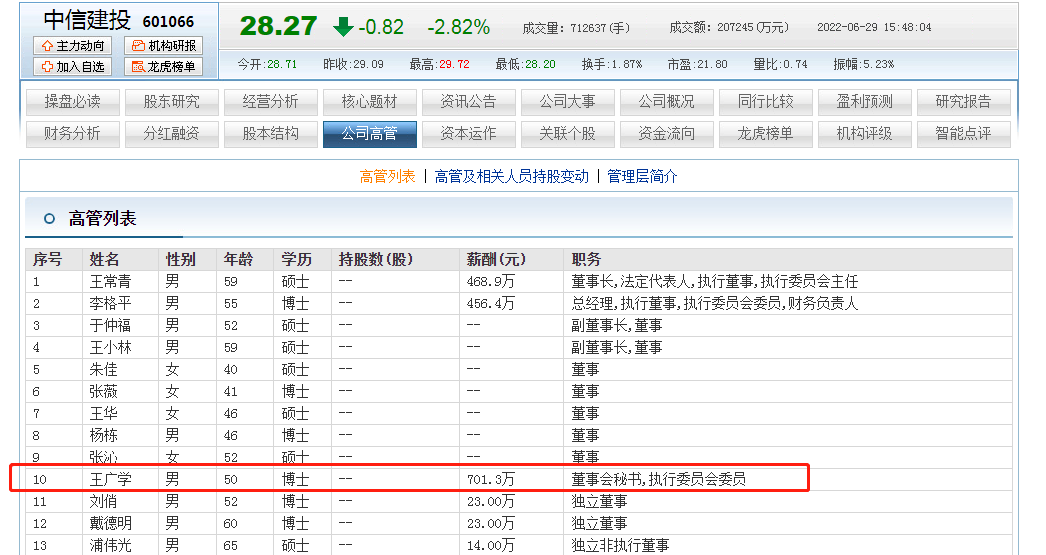This screenshot has width=1046, height=555.
Task: Click 性别 column header
Action: 181,259
